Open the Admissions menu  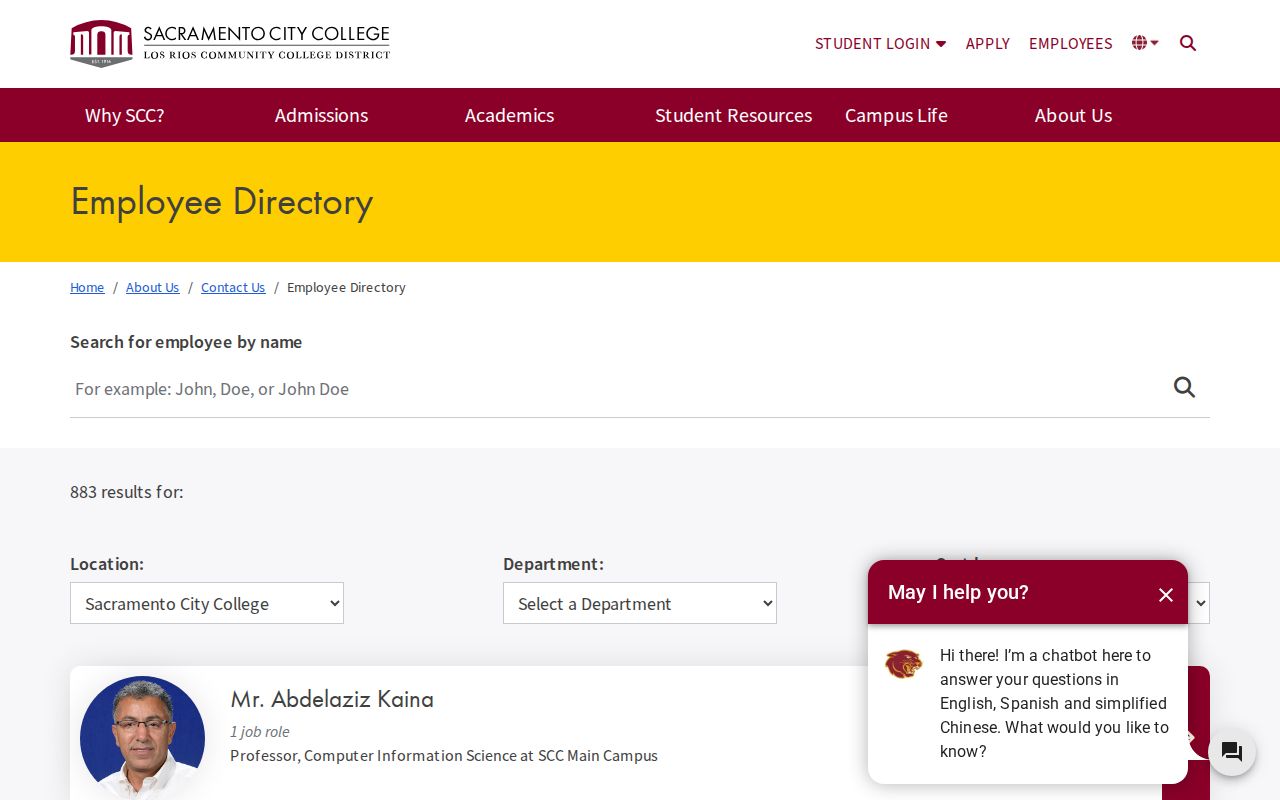click(321, 115)
